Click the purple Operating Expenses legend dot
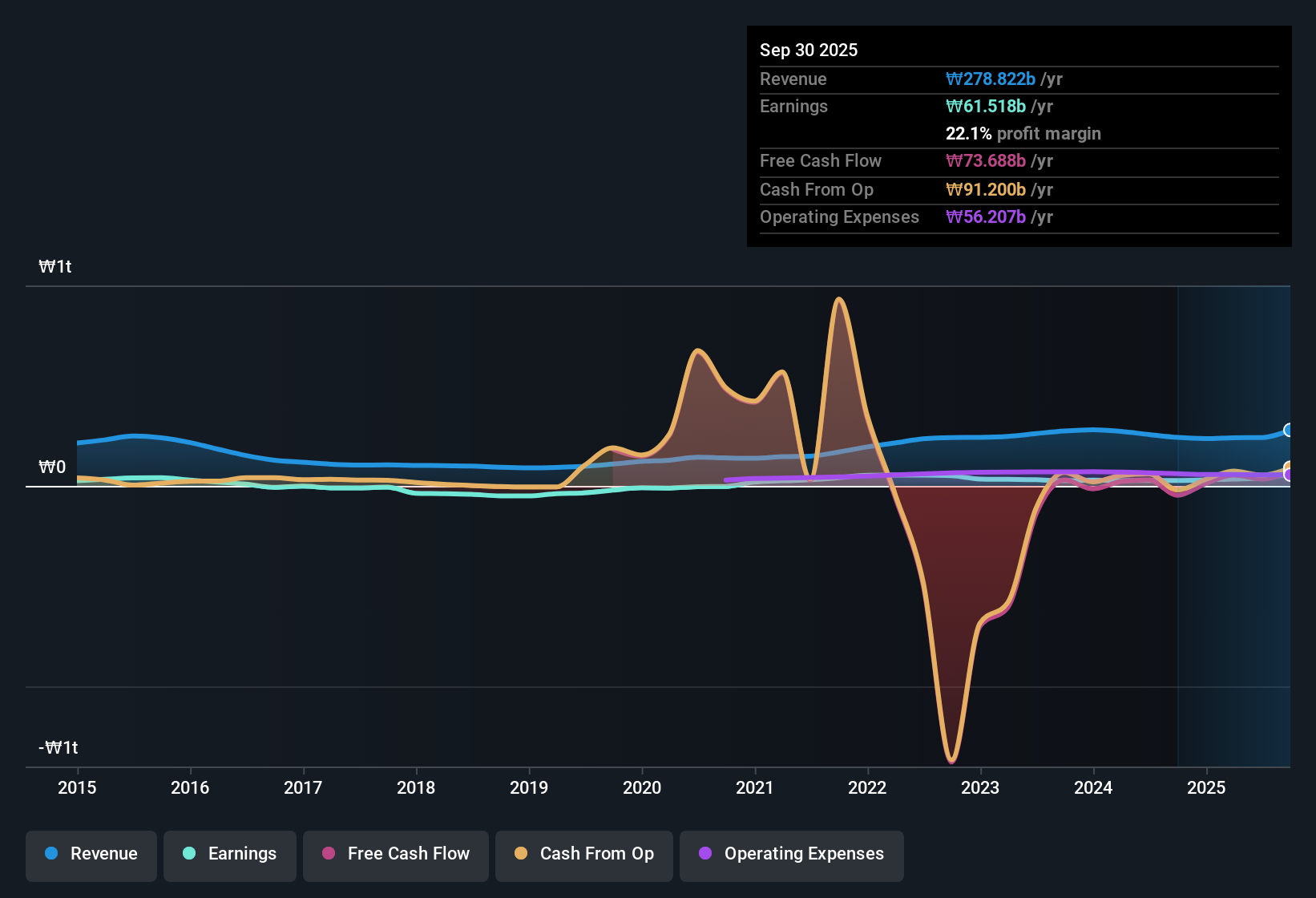The width and height of the screenshot is (1316, 898). (705, 854)
